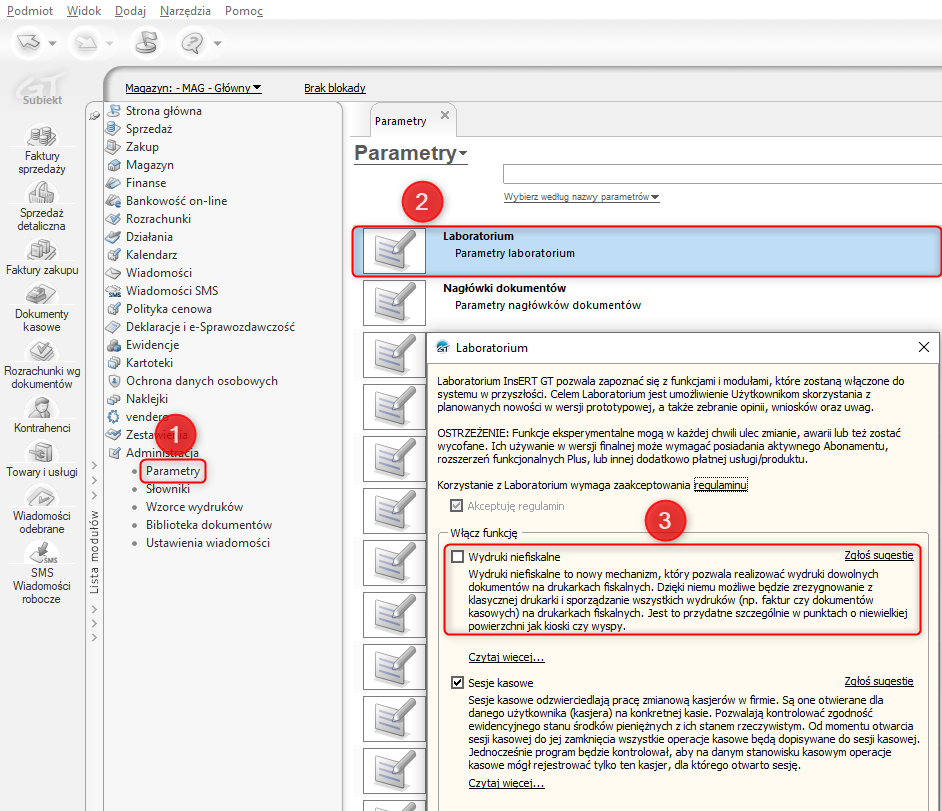
Task: Open the Faktury sprzedaży sidebar shortcut
Action: pyautogui.click(x=41, y=150)
